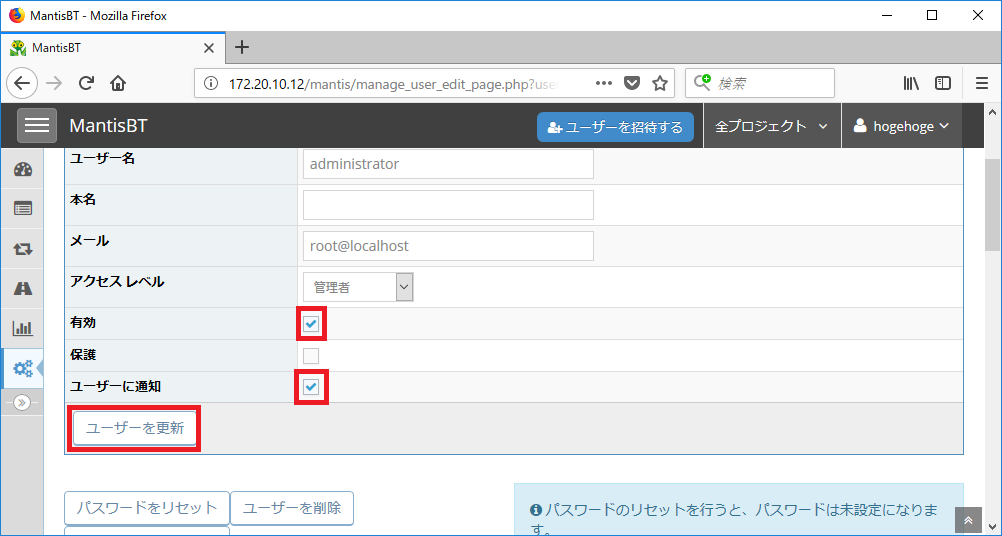Select the MantisBT browser tab
This screenshot has height=536, width=1002.
[112, 48]
